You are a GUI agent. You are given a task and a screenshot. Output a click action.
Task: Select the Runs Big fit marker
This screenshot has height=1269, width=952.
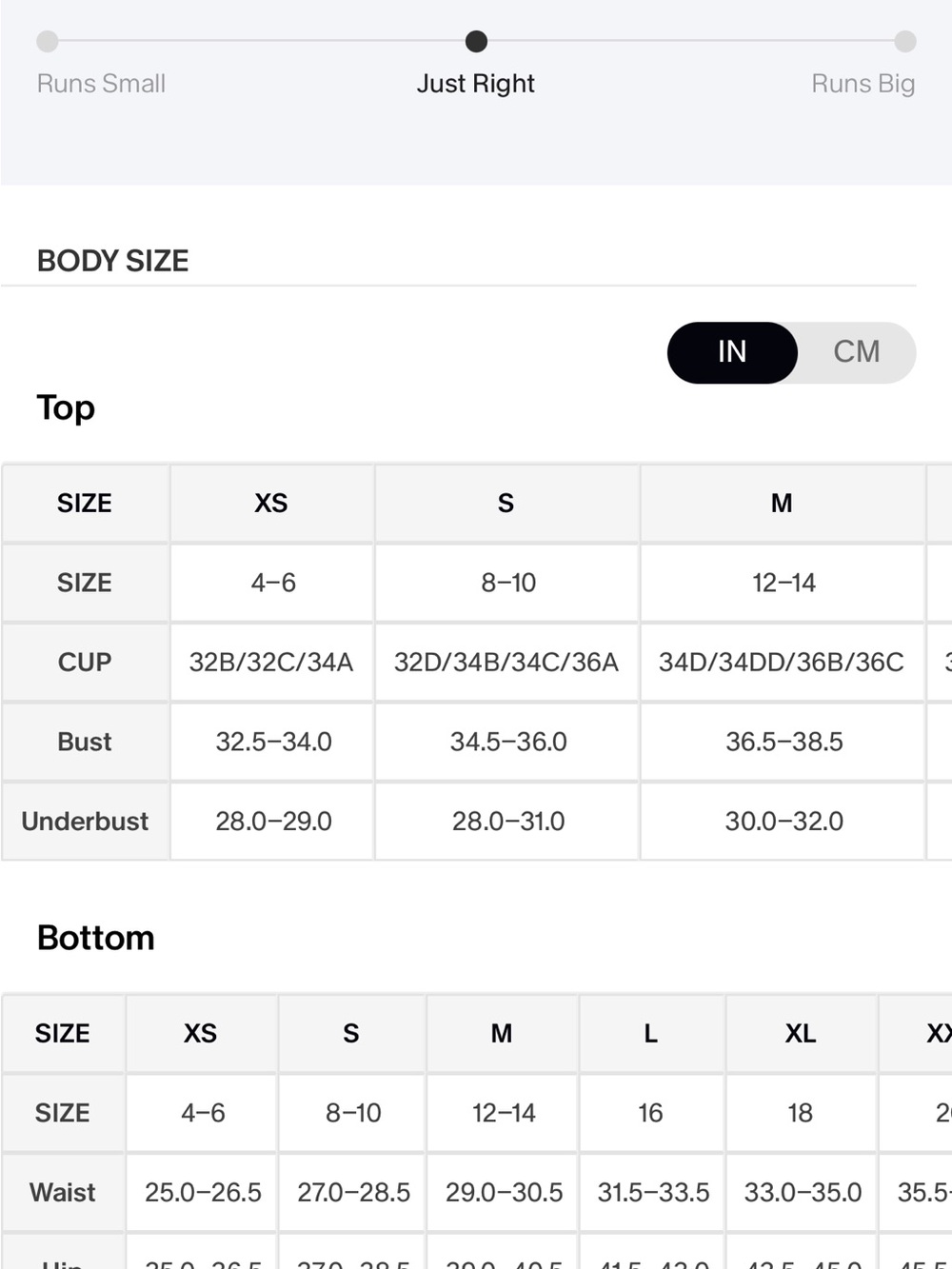(x=905, y=41)
